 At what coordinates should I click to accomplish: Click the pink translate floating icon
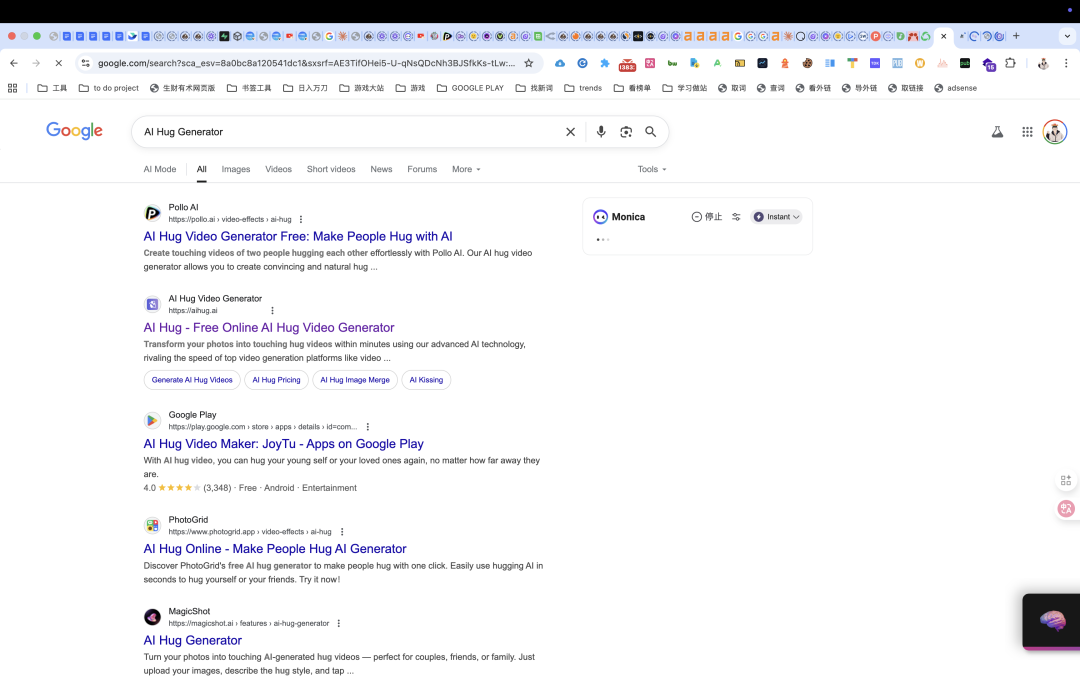(x=1066, y=508)
